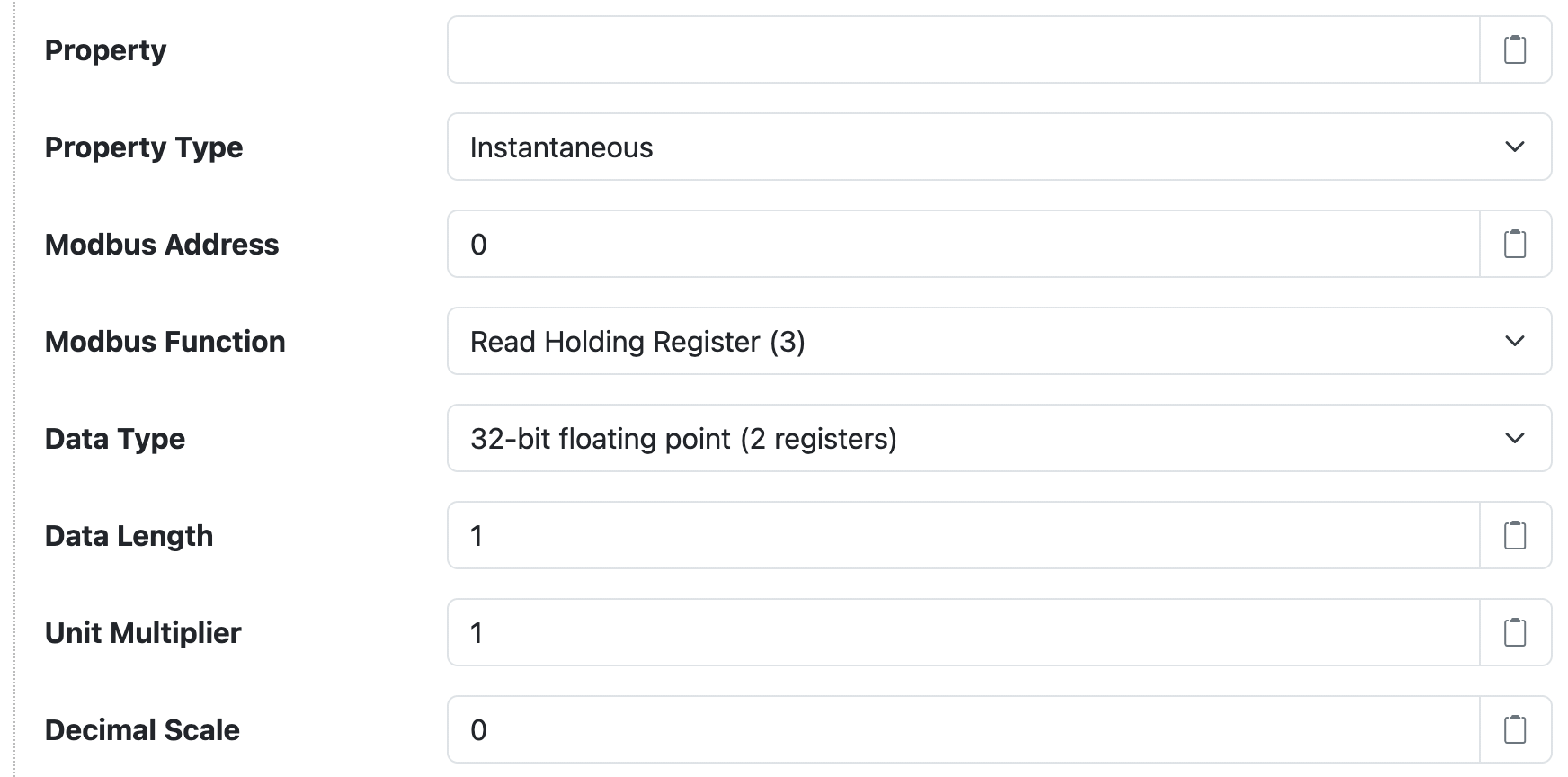This screenshot has width=1568, height=777.
Task: Select the Modbus Address value field
Action: point(899,244)
